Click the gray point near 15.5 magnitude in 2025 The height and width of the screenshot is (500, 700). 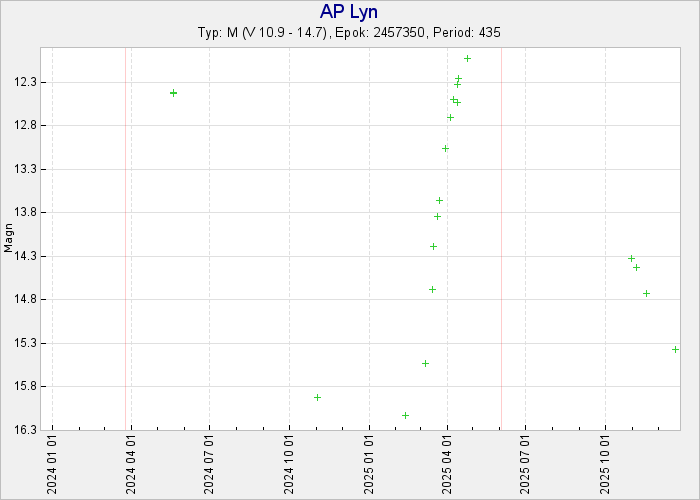coord(425,363)
